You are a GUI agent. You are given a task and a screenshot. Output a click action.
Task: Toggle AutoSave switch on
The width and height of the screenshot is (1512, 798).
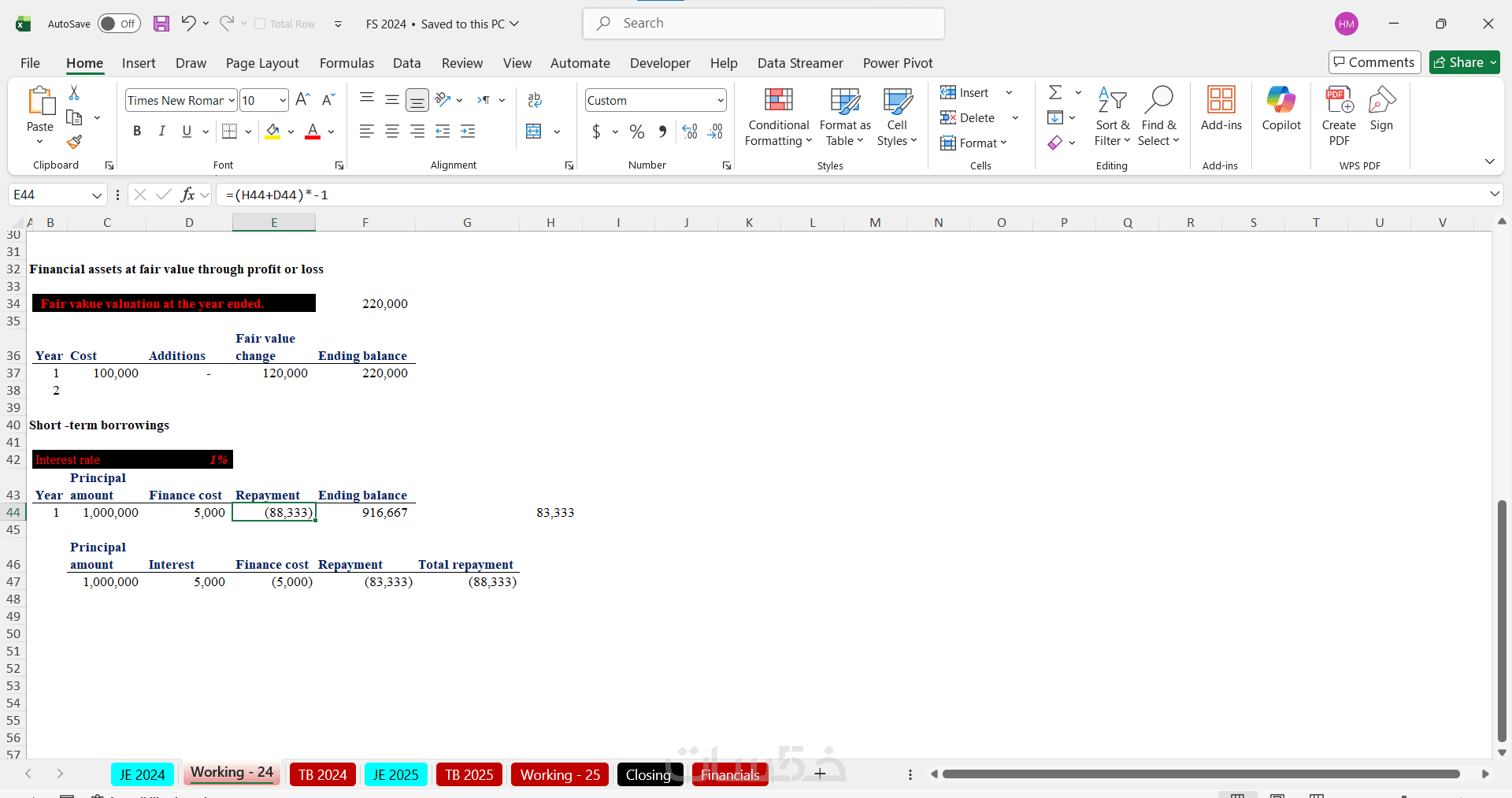pos(119,24)
